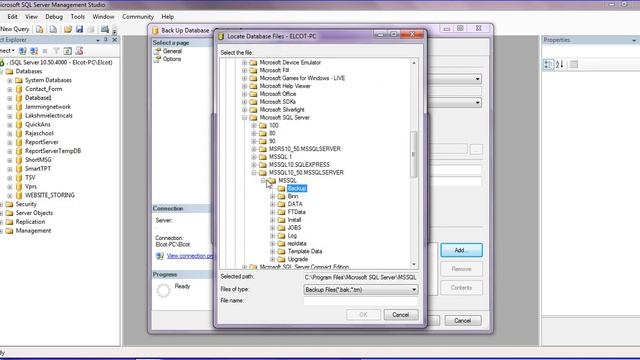Select the Contact_Form database icon
The height and width of the screenshot is (360, 640).
(19, 89)
